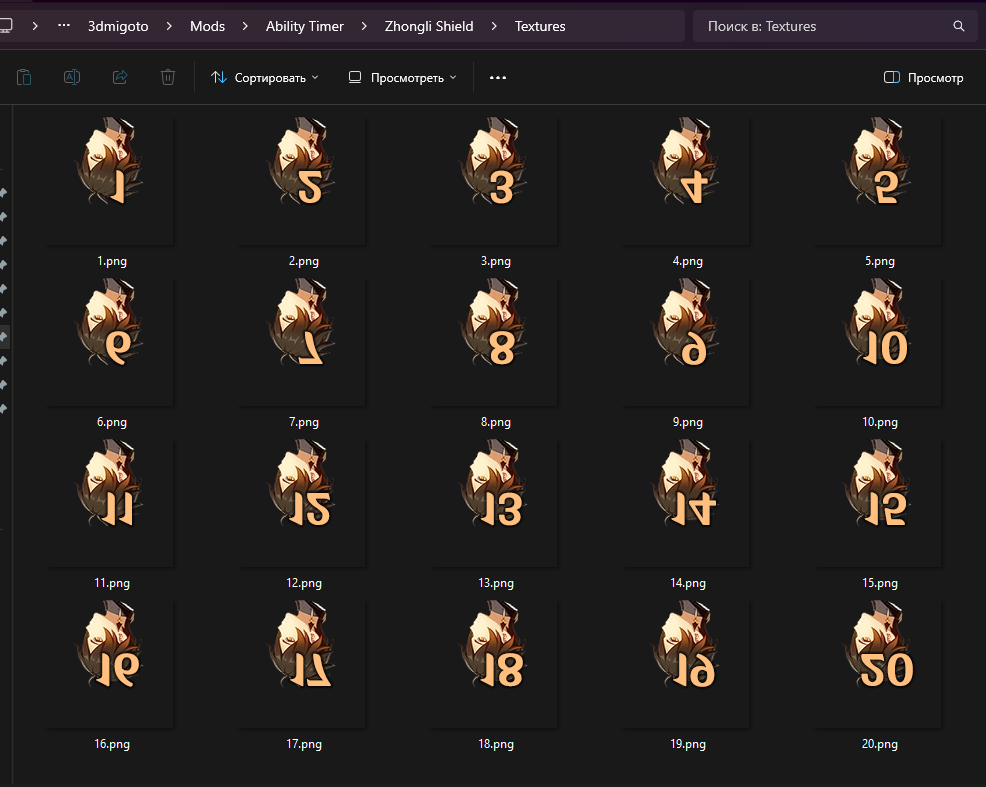986x787 pixels.
Task: Click the Paste toolbar icon
Action: [24, 77]
